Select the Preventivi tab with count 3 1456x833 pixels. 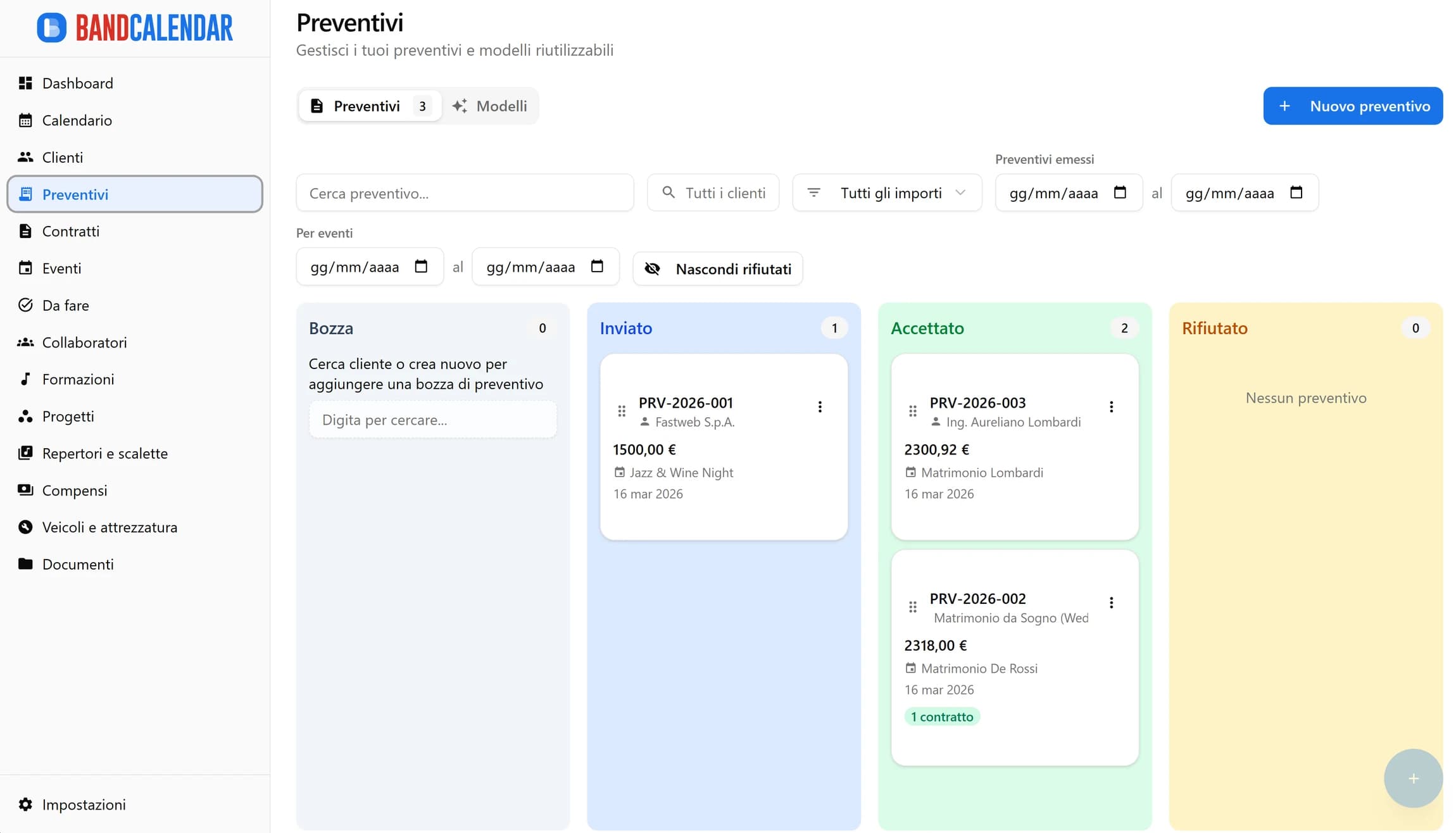pyautogui.click(x=369, y=106)
